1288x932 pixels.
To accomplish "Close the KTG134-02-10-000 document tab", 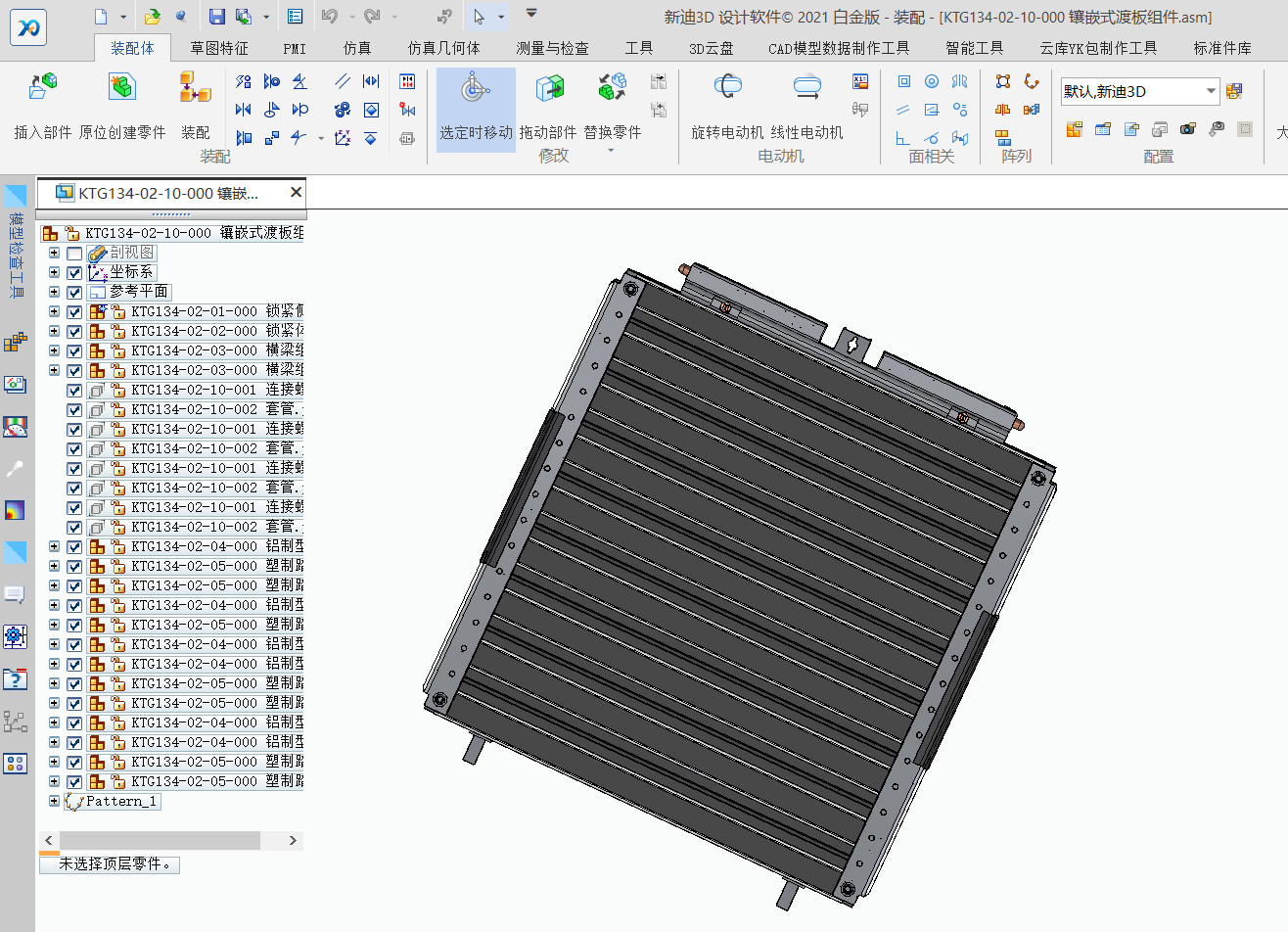I will tap(296, 192).
